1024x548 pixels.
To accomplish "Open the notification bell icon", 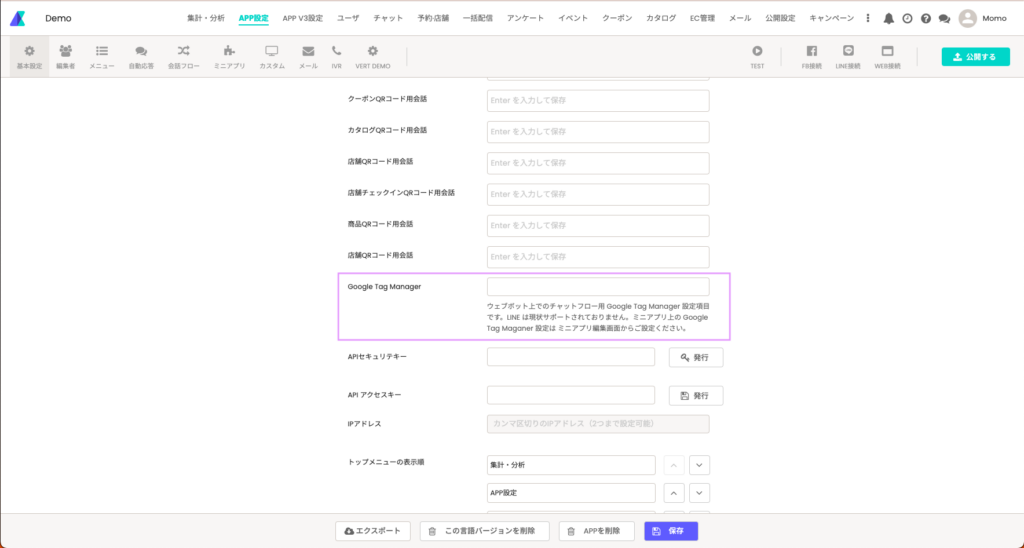I will pyautogui.click(x=888, y=18).
